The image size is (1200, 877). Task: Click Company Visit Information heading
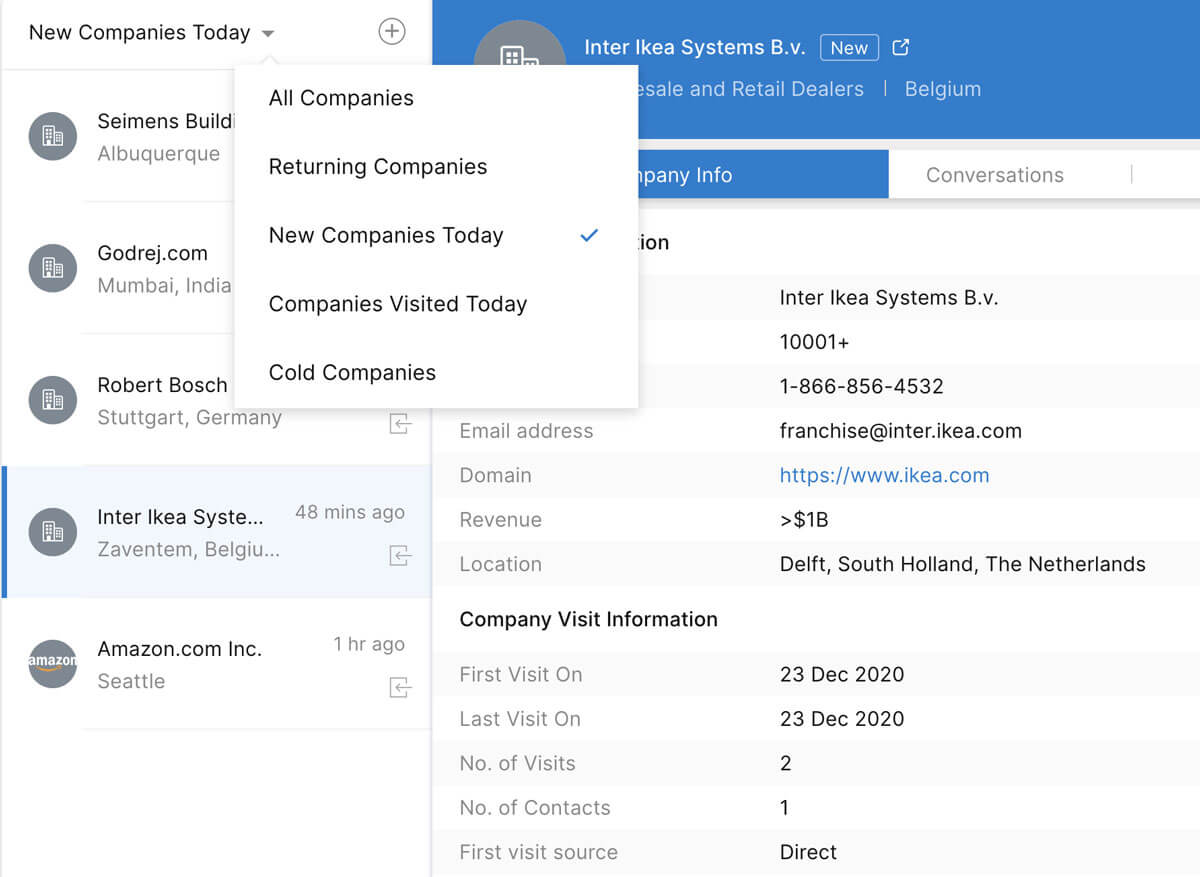588,620
